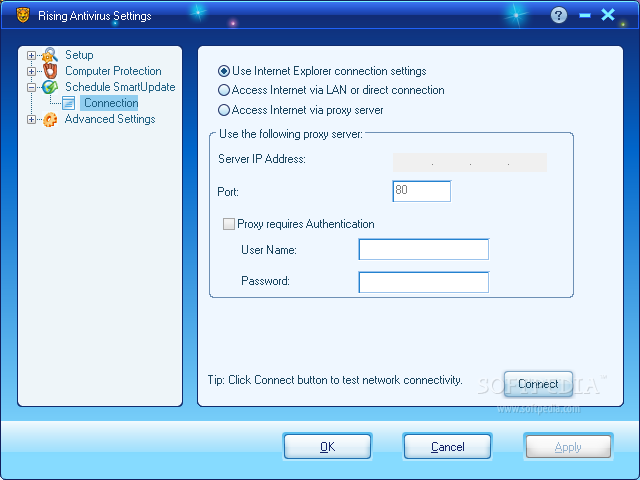
Task: Collapse the Schedule SmartUpdate tree node
Action: (x=31, y=87)
